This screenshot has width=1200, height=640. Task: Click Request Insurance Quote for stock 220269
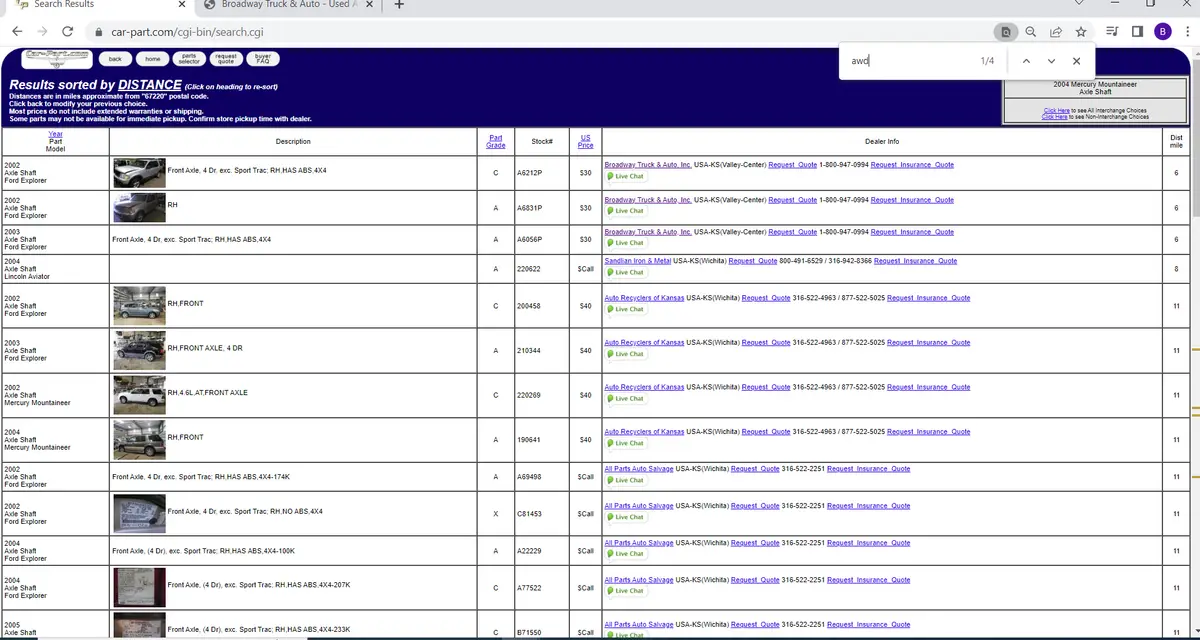tap(928, 387)
